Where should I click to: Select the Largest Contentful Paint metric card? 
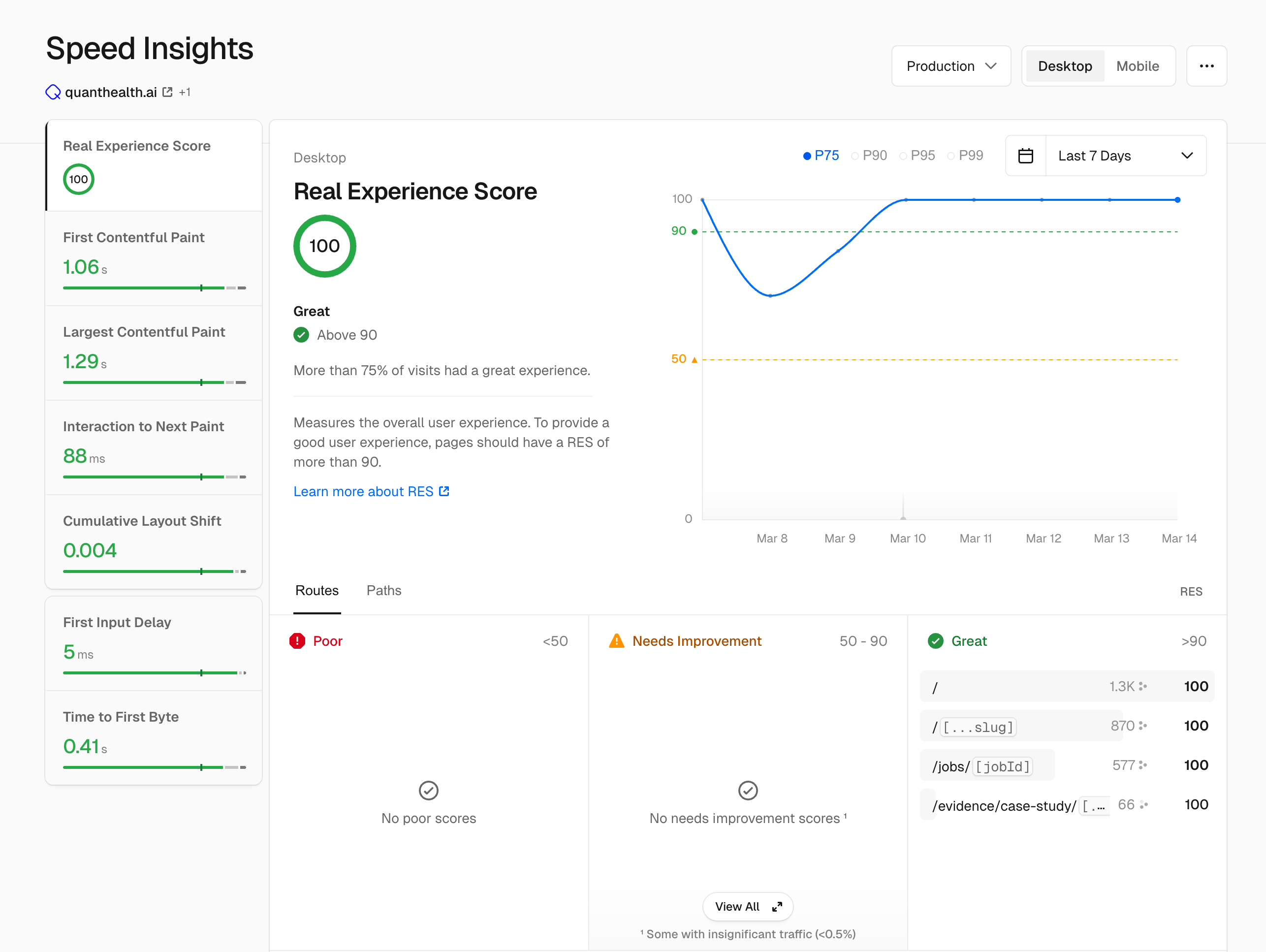coord(154,352)
